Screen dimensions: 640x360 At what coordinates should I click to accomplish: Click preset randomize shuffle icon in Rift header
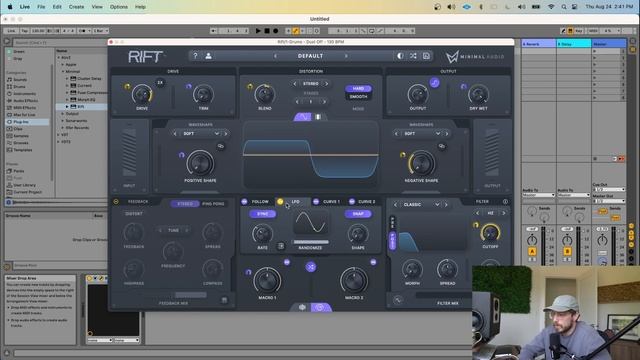pyautogui.click(x=413, y=56)
